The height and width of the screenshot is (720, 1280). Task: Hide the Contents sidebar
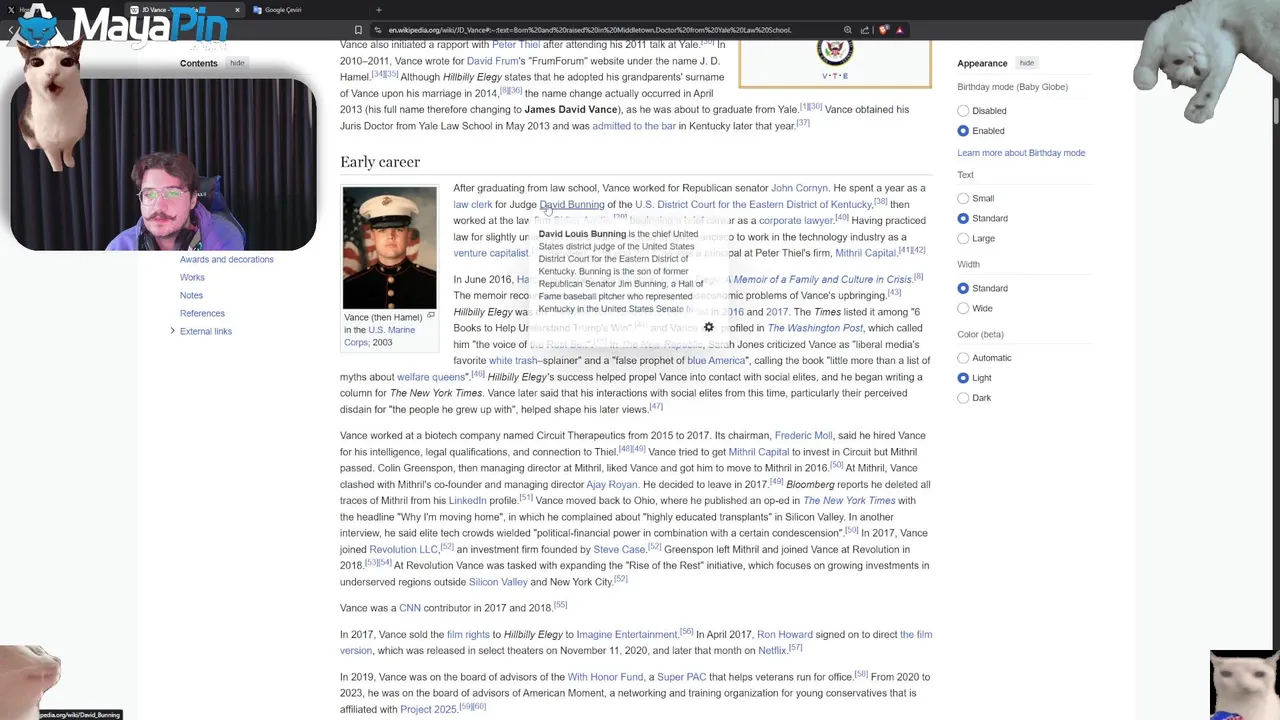(x=237, y=63)
